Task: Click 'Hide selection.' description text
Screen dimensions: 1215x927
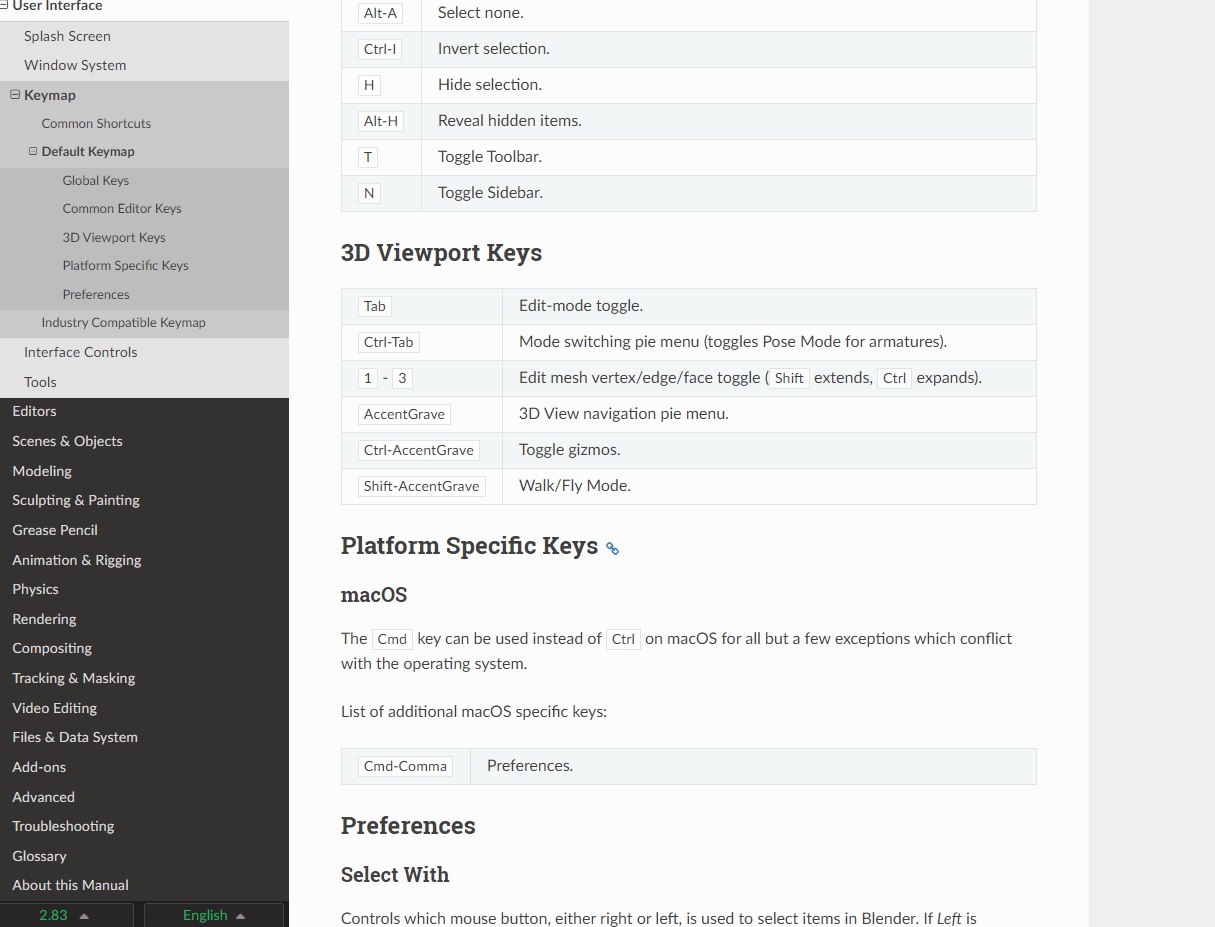Action: pyautogui.click(x=490, y=85)
